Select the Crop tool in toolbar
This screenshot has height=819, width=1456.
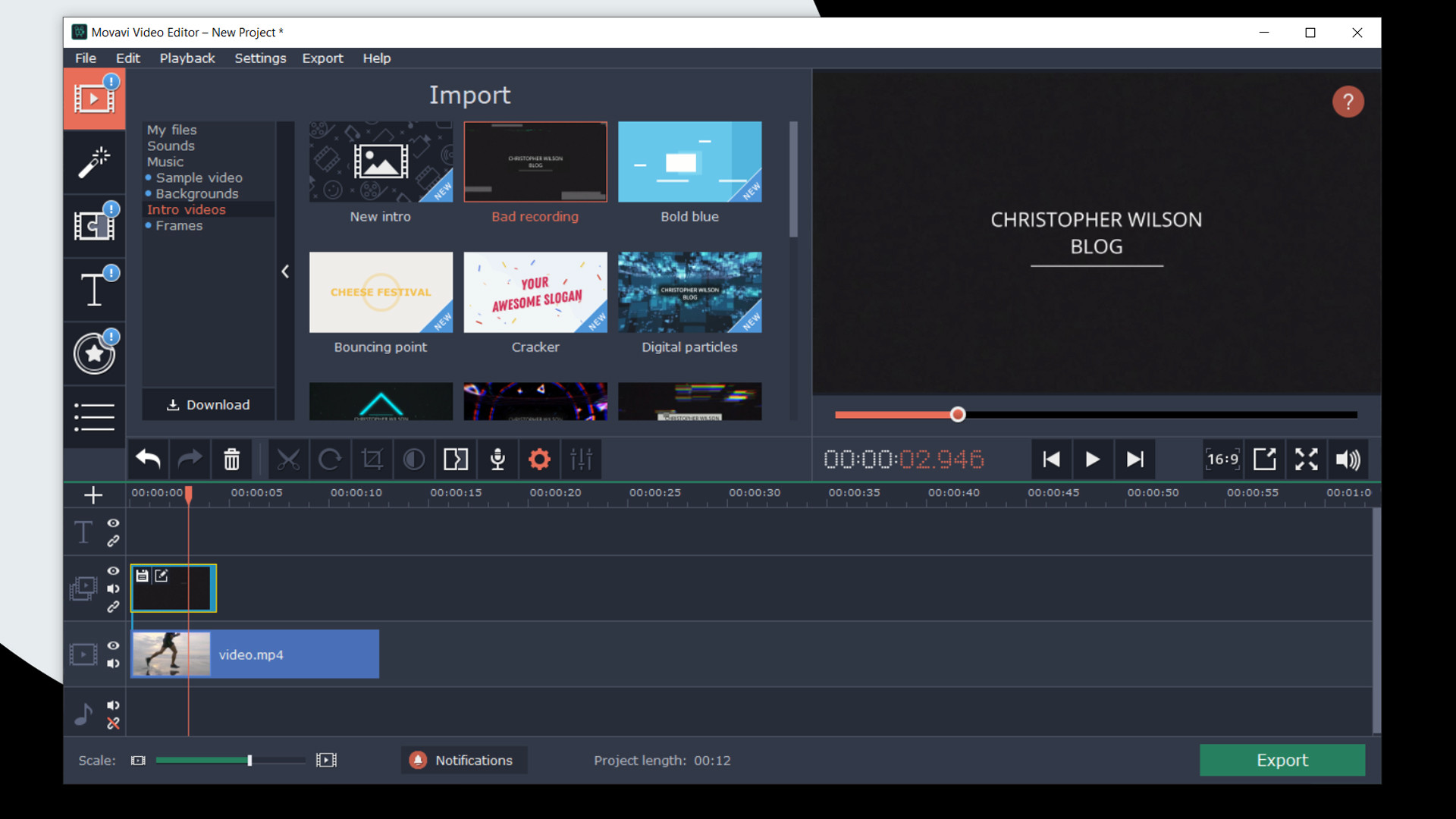(372, 460)
